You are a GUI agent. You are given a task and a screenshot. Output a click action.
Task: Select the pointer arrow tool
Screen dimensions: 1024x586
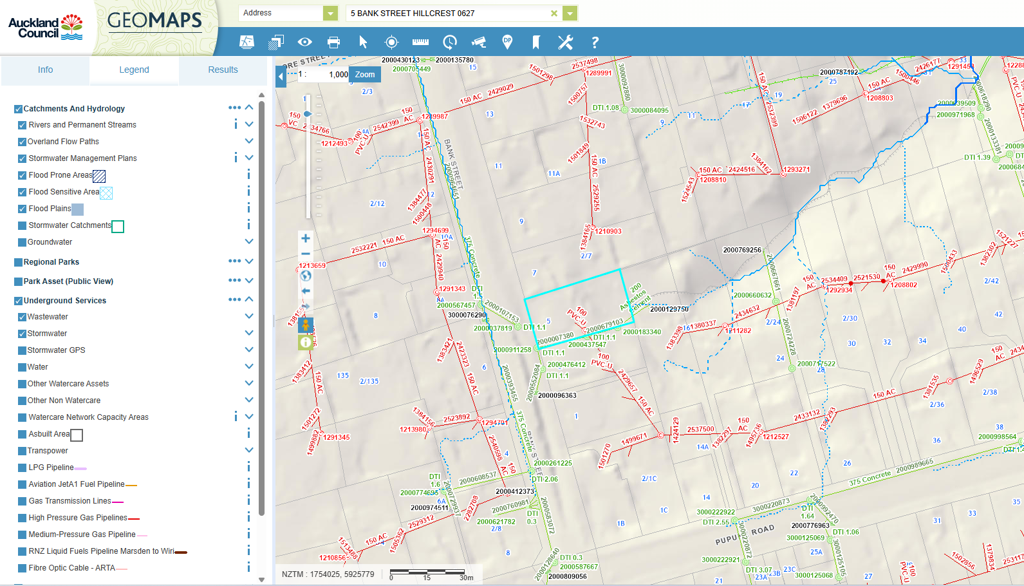[363, 42]
